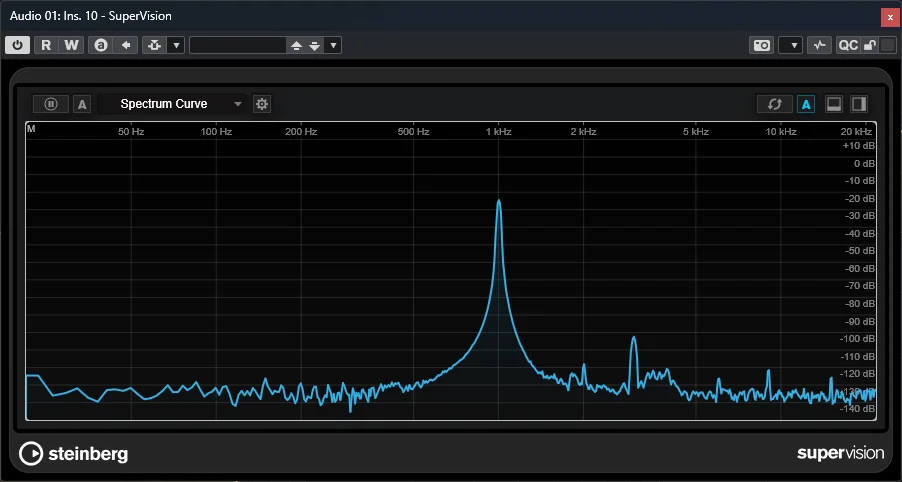Close the SuperVision plug-in window
Viewport: 902px width, 482px height.
[889, 17]
